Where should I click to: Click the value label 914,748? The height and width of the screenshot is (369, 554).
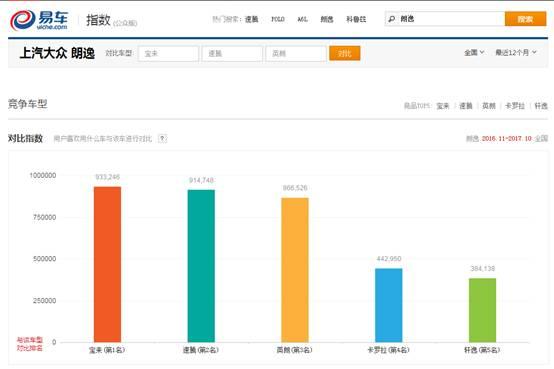(201, 180)
